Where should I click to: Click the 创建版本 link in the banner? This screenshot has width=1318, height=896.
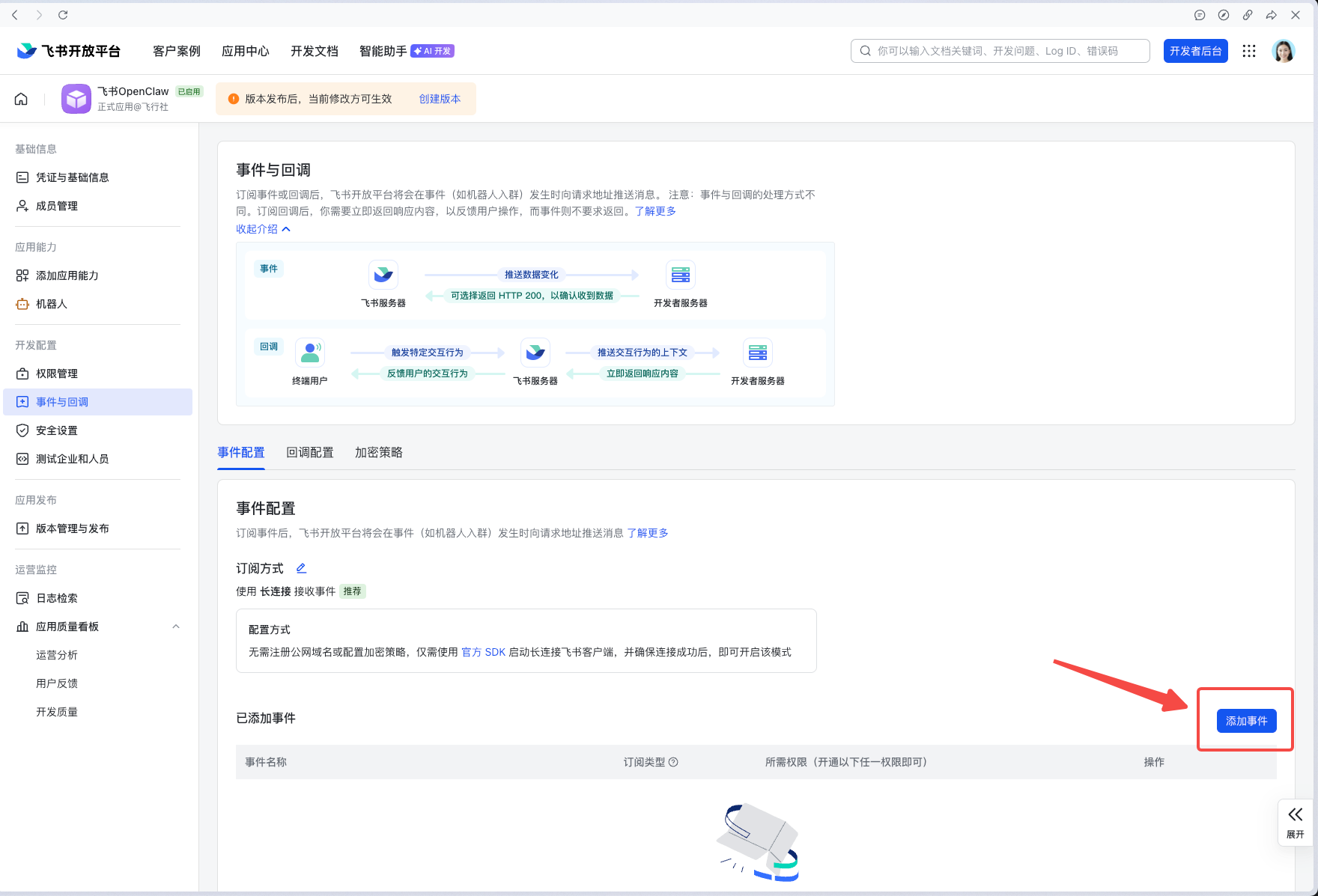click(440, 98)
